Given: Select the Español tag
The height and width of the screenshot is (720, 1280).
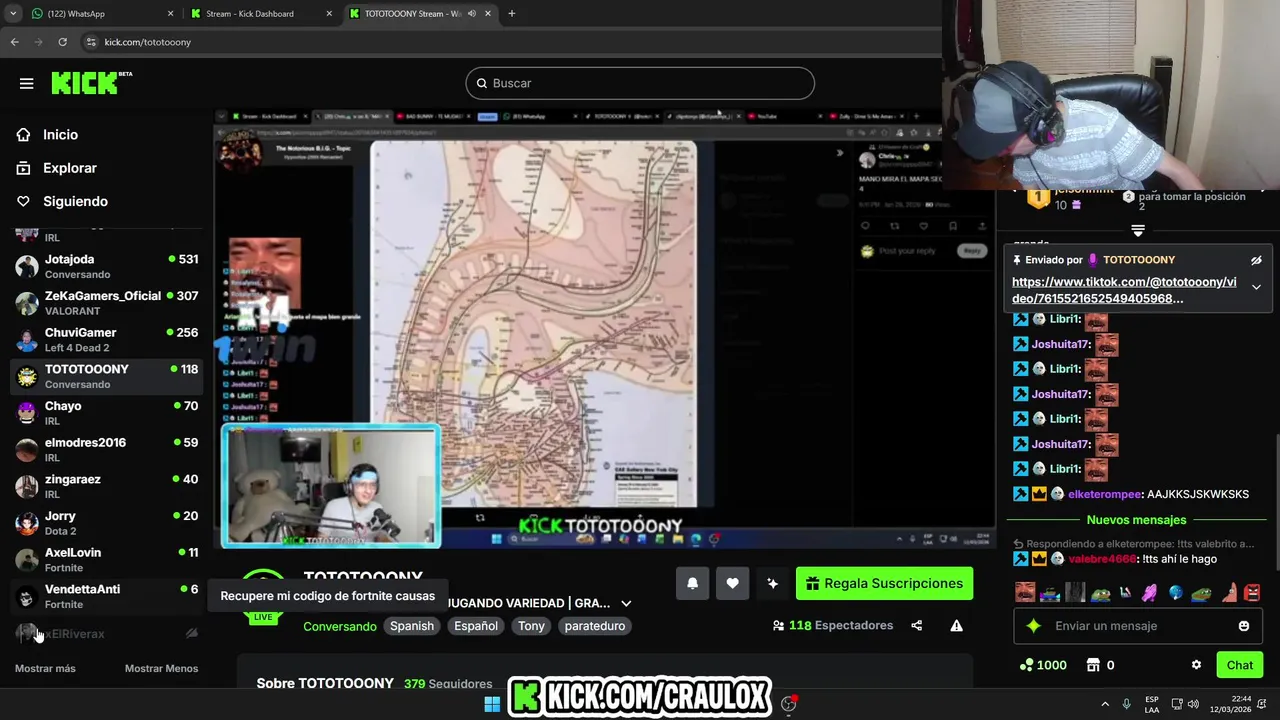Looking at the screenshot, I should (476, 626).
